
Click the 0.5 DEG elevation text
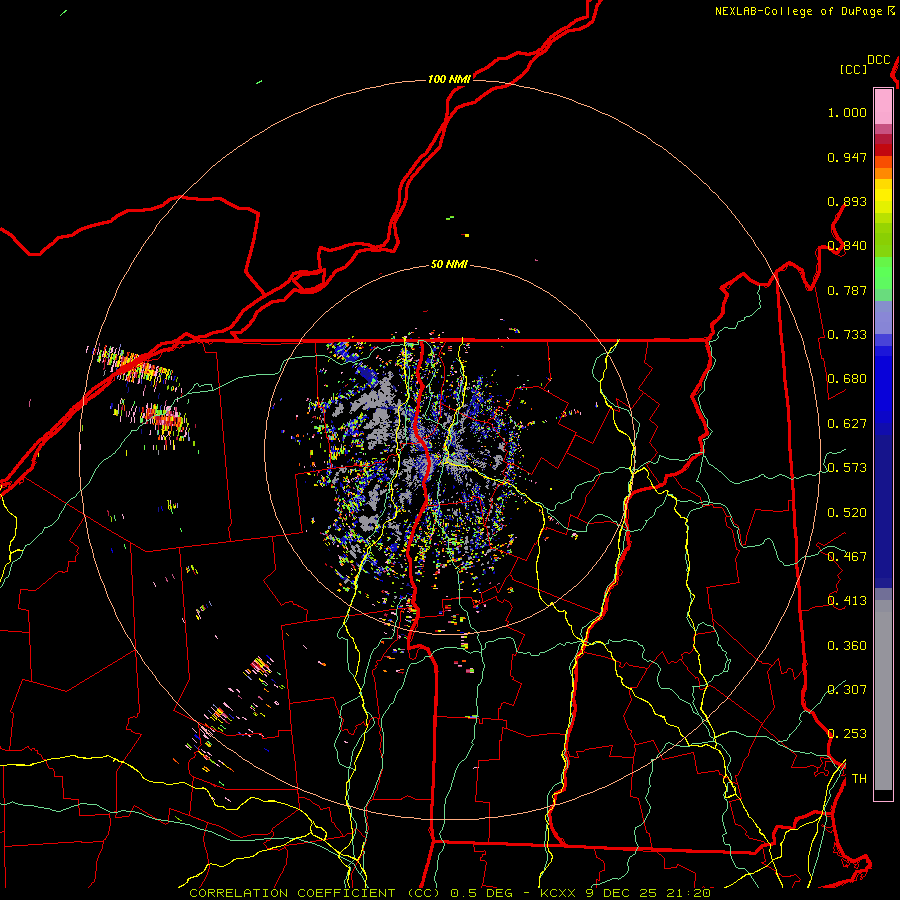click(x=481, y=893)
